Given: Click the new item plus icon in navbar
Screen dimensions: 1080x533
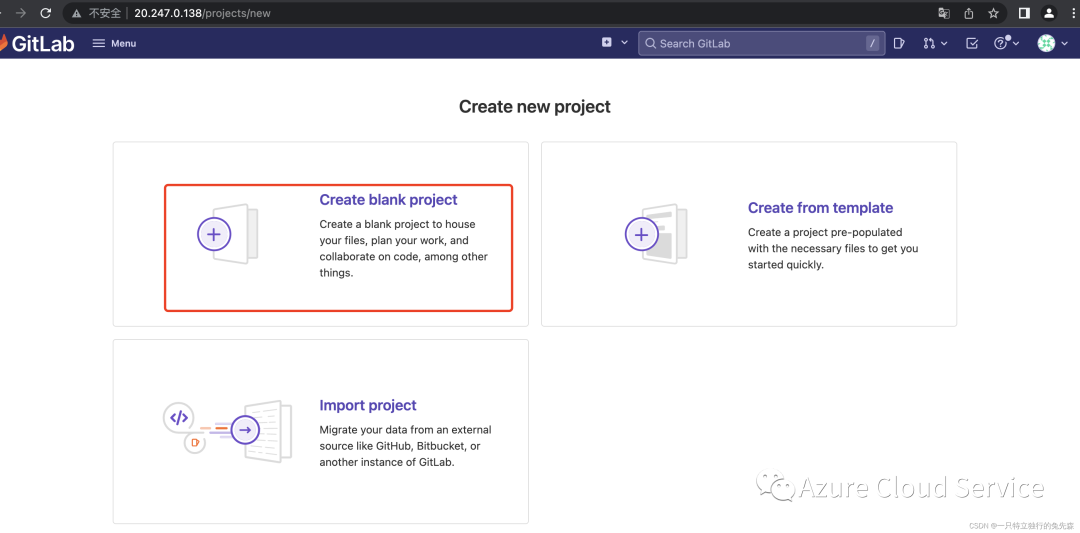Looking at the screenshot, I should click(607, 43).
